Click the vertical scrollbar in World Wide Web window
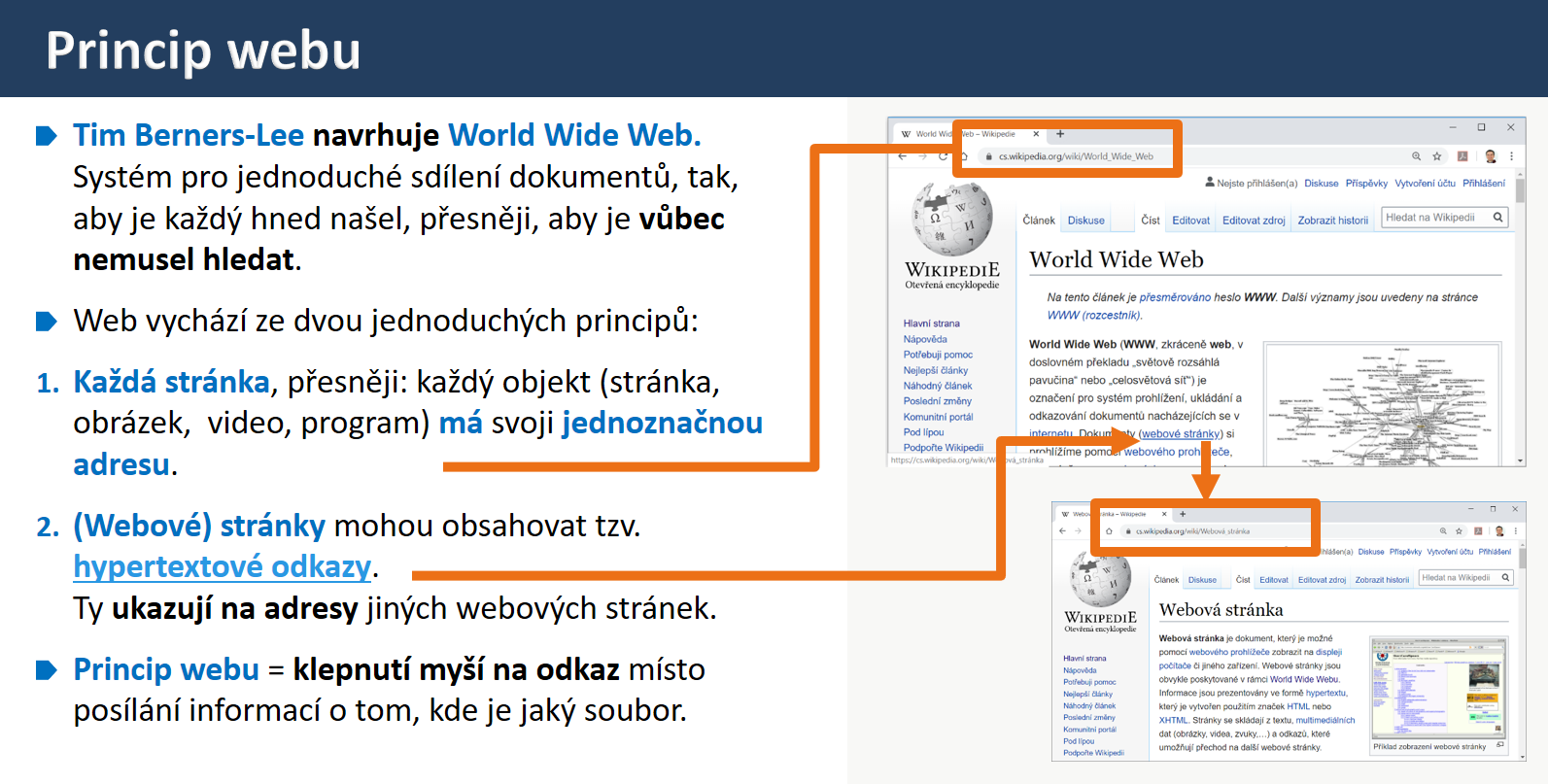This screenshot has height=784, width=1548. point(1520,320)
